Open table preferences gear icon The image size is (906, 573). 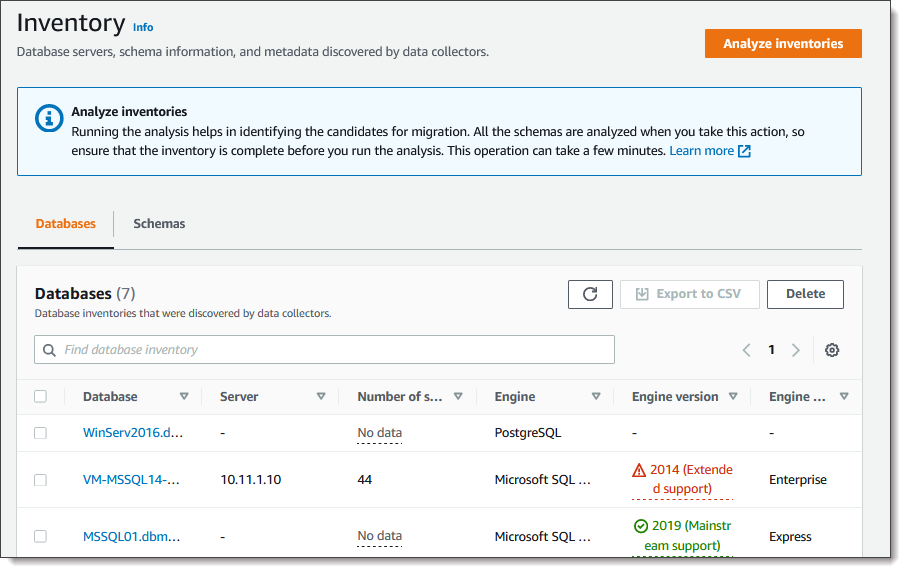point(832,350)
